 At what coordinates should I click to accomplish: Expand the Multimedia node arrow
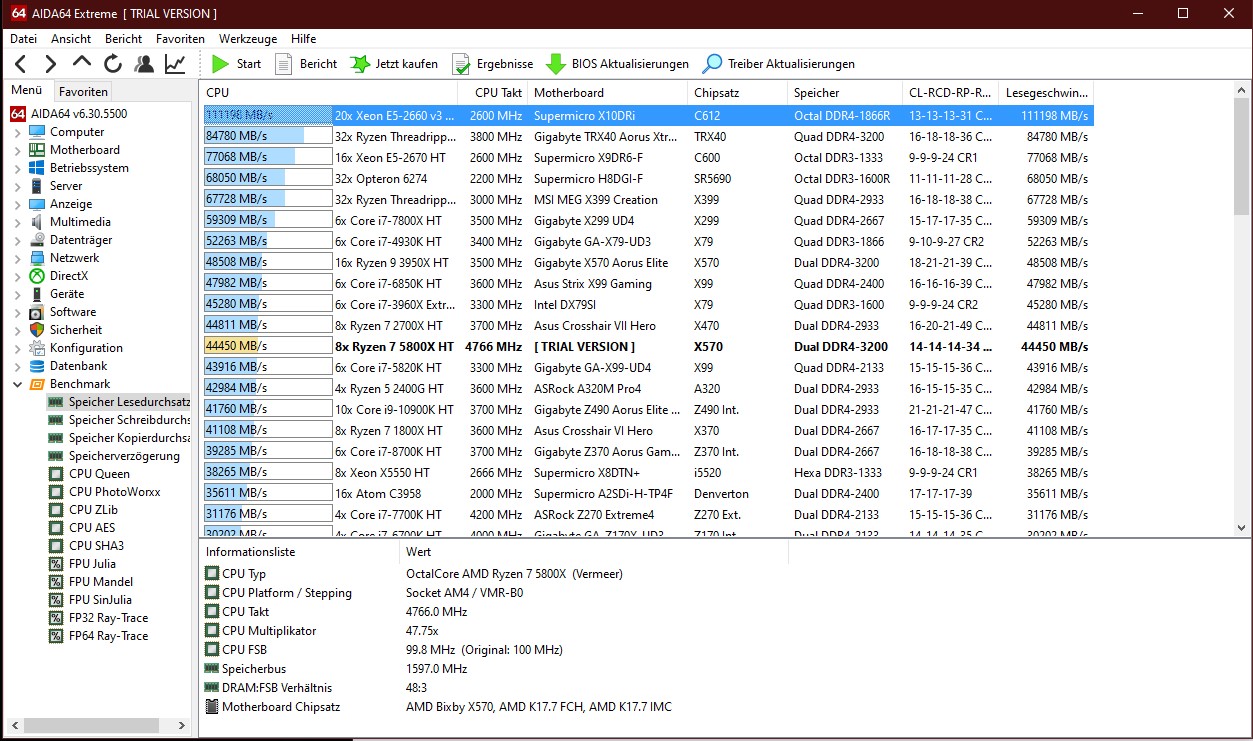coord(17,222)
